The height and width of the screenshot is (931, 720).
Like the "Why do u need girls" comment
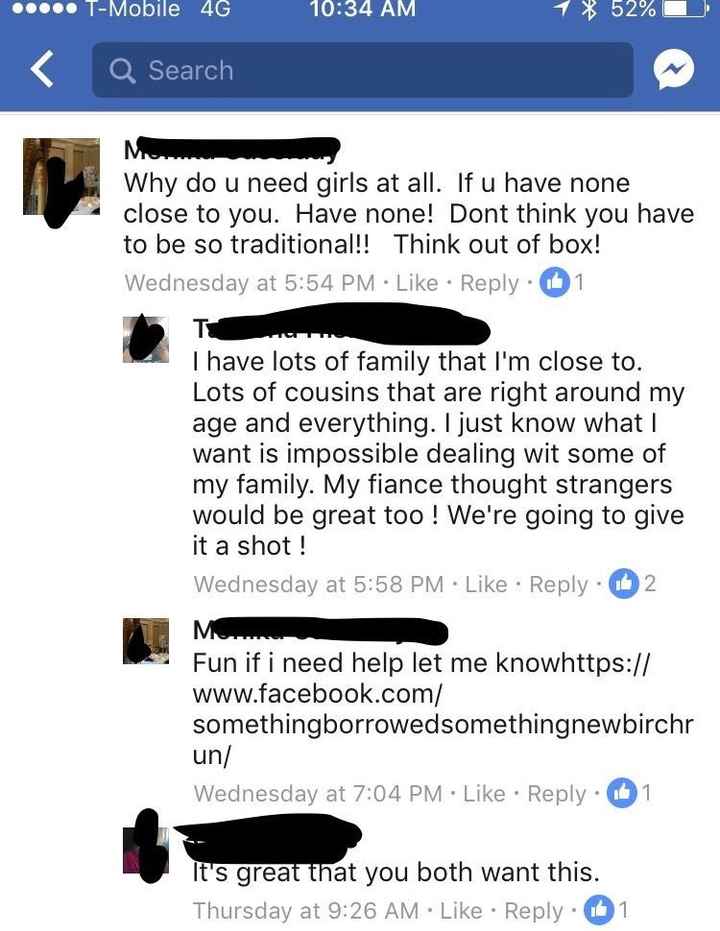(x=417, y=283)
